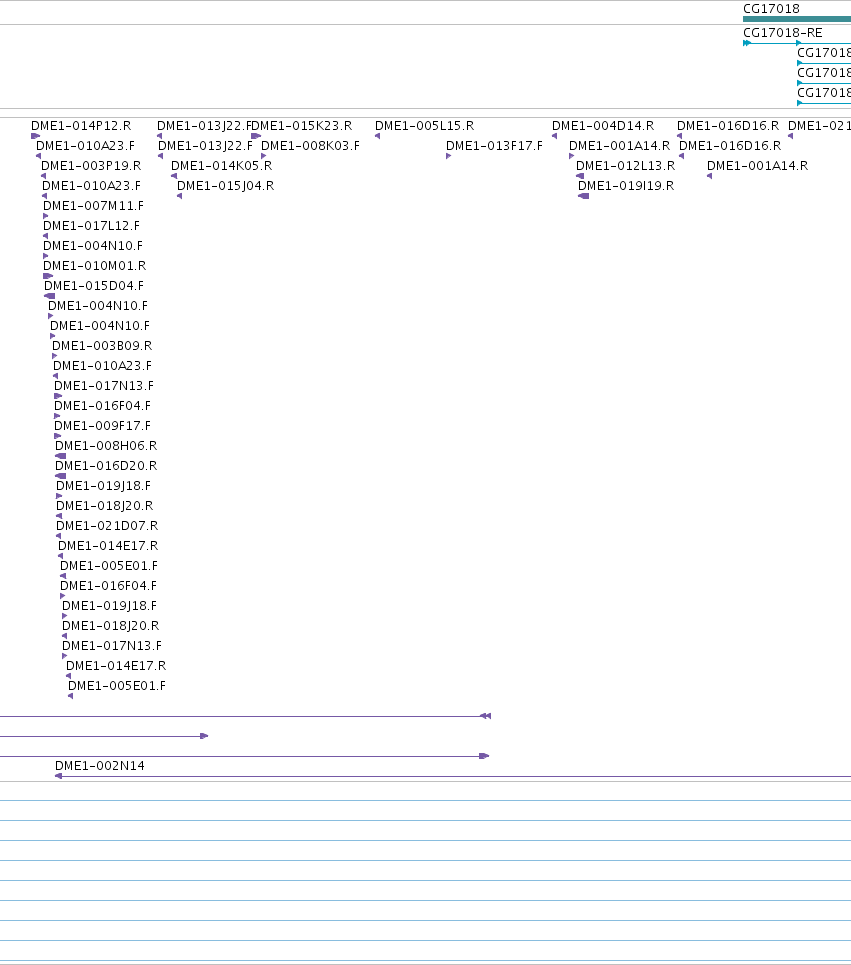851x965 pixels.
Task: Click the DME1-017L12.F label
Action: [92, 226]
